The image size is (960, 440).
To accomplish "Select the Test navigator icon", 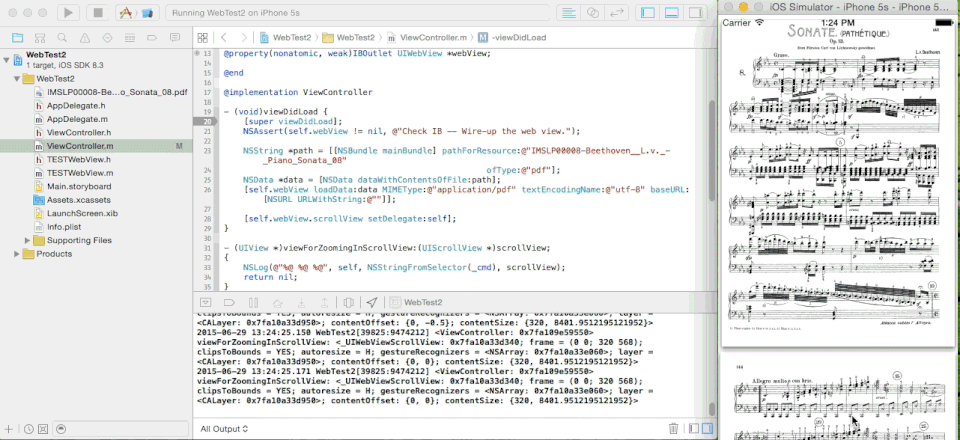I will click(x=107, y=37).
